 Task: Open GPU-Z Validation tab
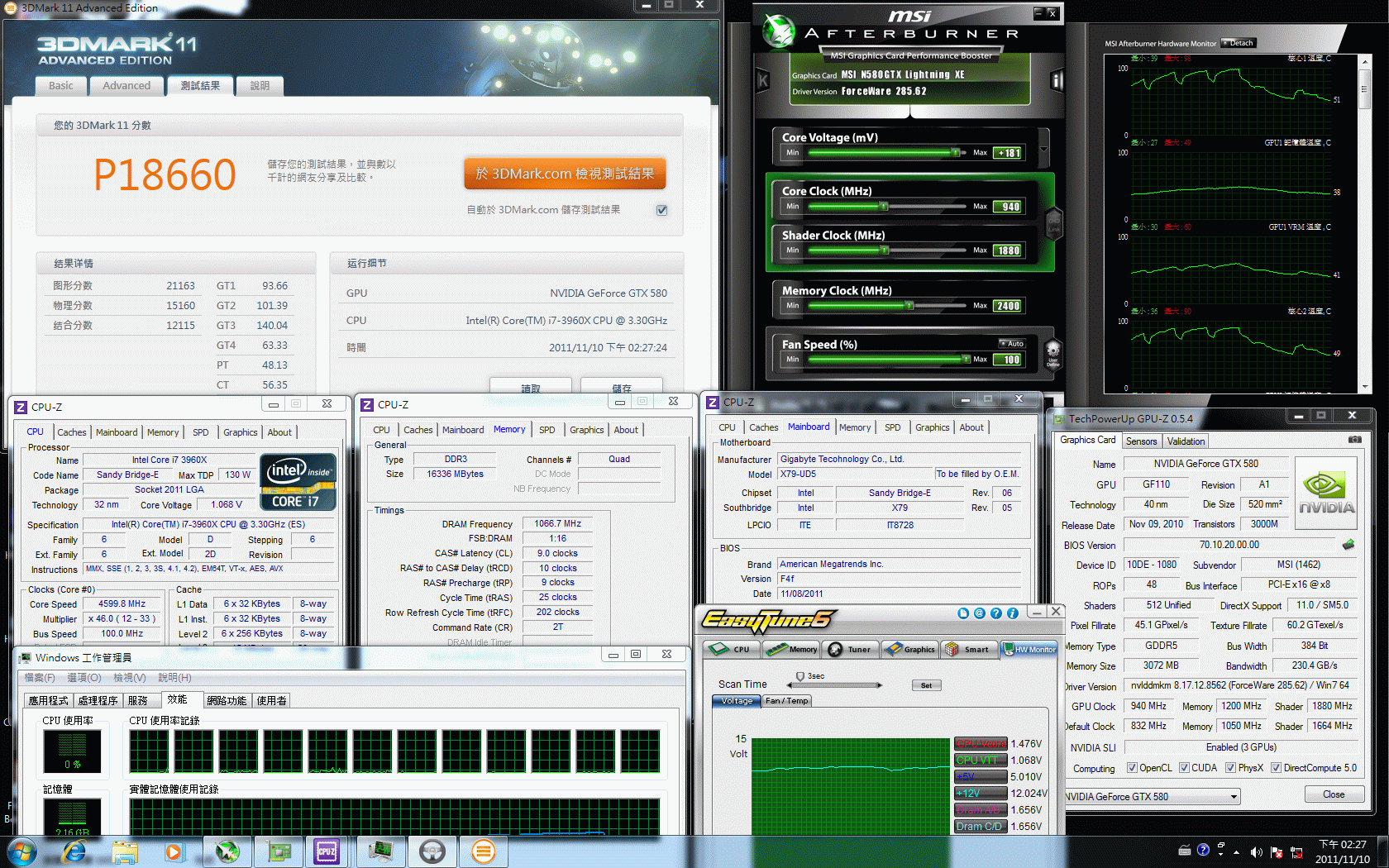(1186, 441)
